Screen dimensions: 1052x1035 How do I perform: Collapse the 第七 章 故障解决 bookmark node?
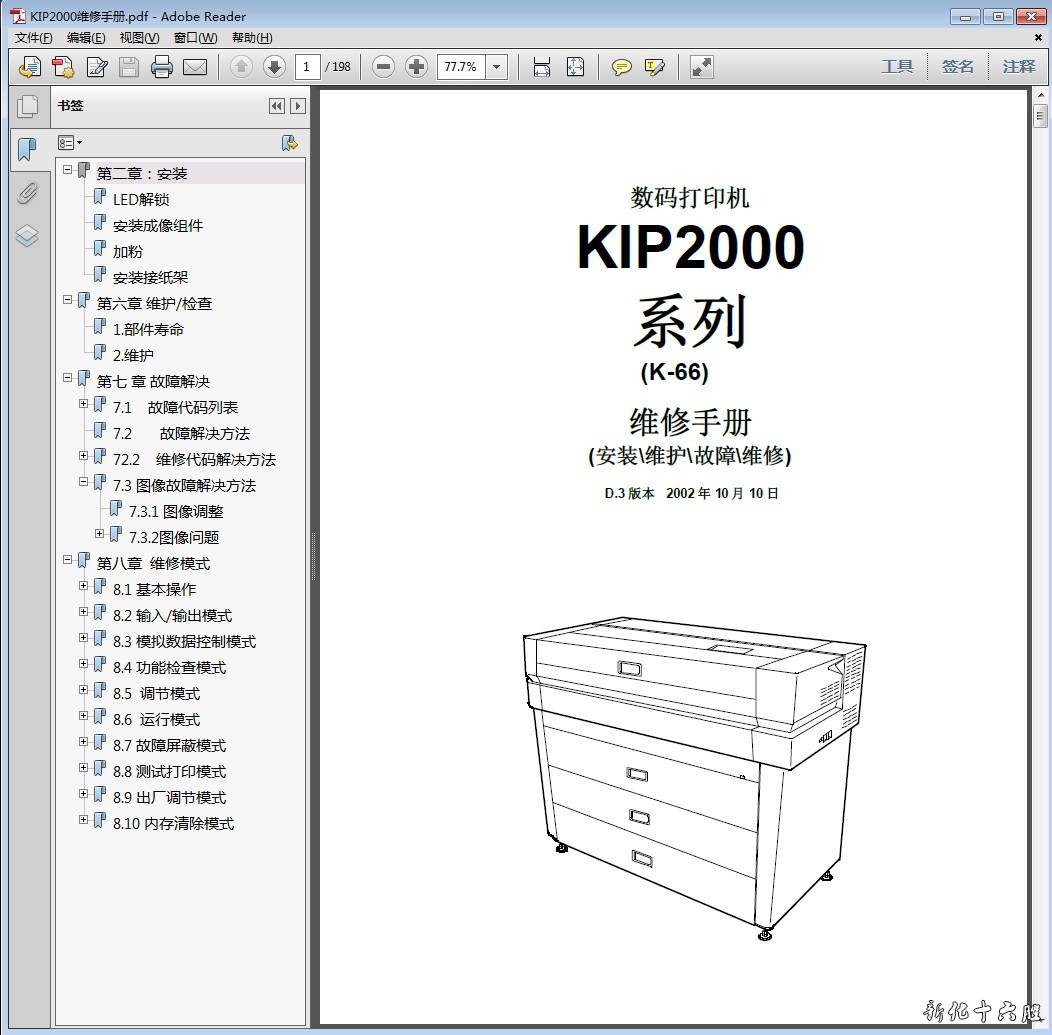click(67, 378)
